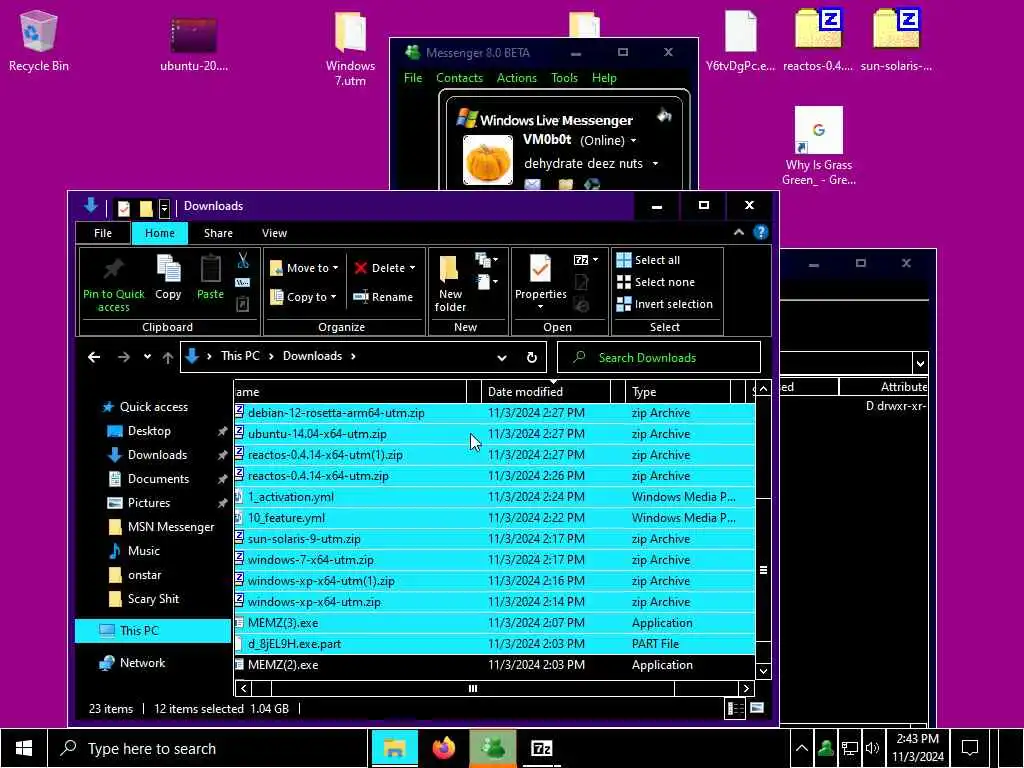
Task: Open Messenger Tools menu
Action: tap(564, 78)
